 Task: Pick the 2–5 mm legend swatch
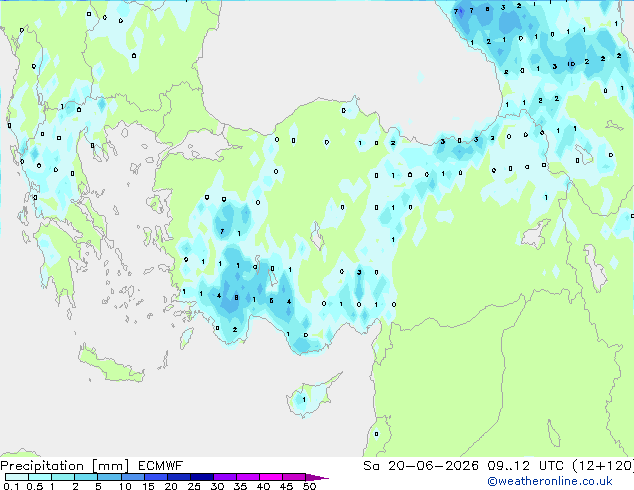click(x=86, y=477)
